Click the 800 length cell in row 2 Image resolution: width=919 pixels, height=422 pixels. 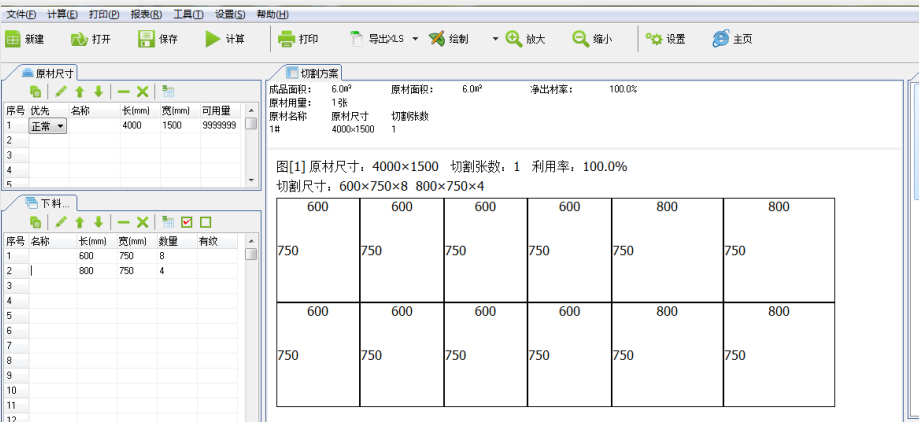point(86,271)
